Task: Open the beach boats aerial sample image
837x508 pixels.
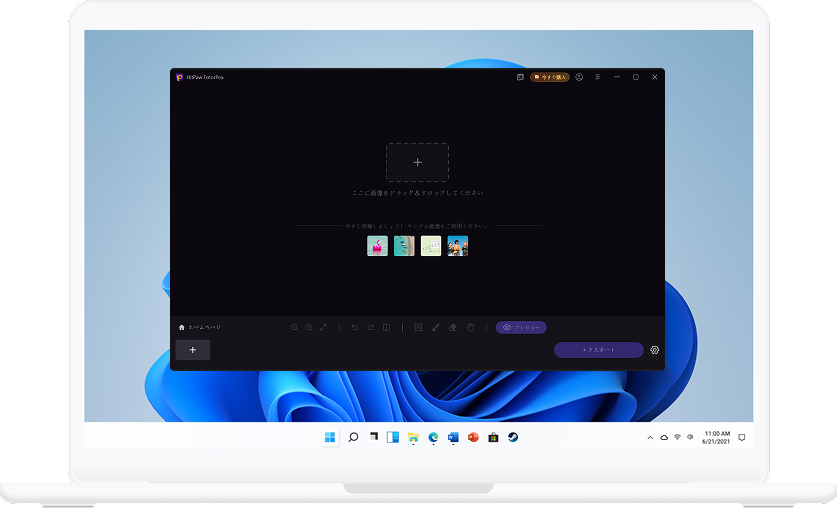Action: click(x=404, y=246)
